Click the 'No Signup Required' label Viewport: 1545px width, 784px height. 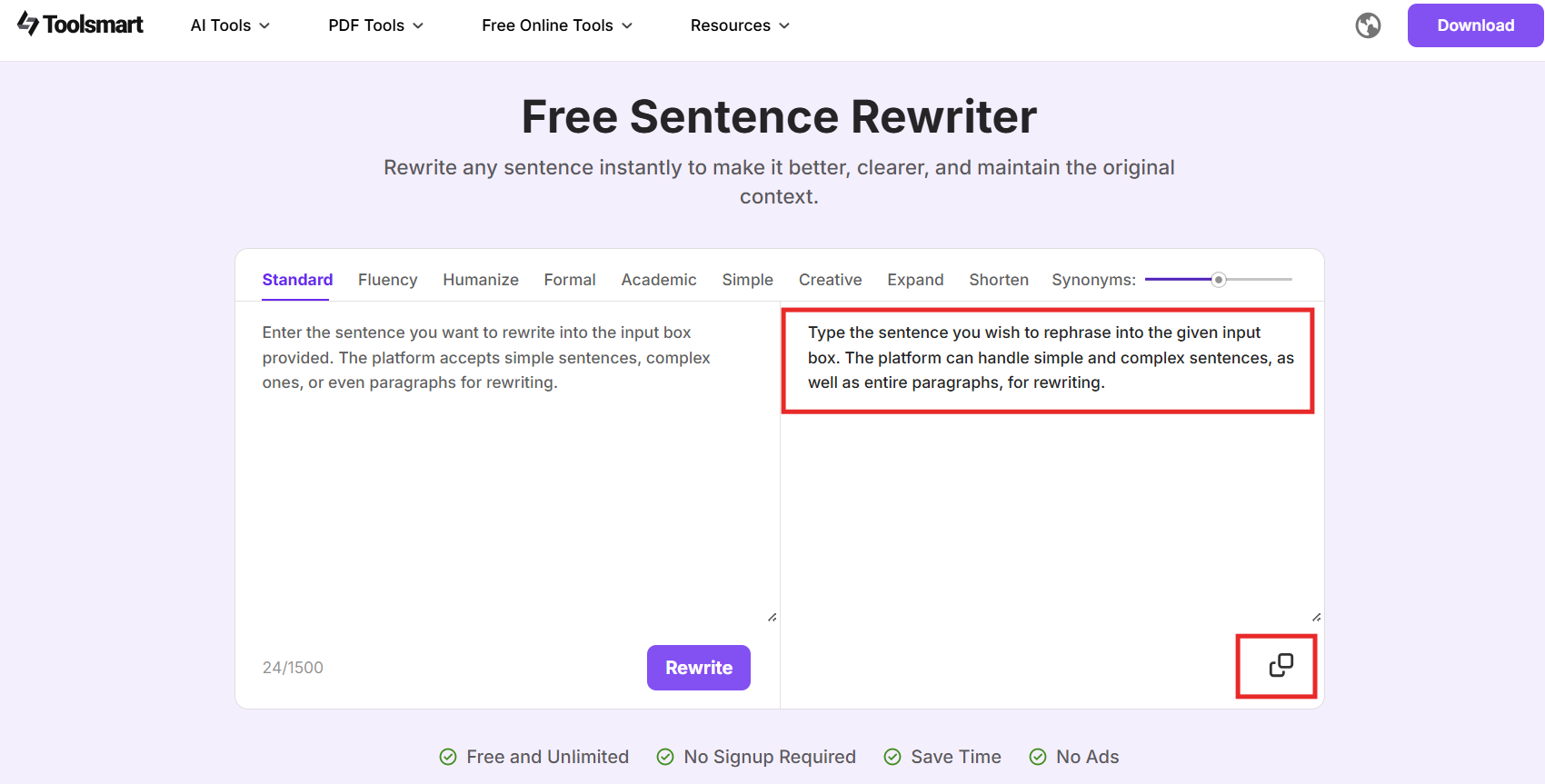[x=770, y=757]
